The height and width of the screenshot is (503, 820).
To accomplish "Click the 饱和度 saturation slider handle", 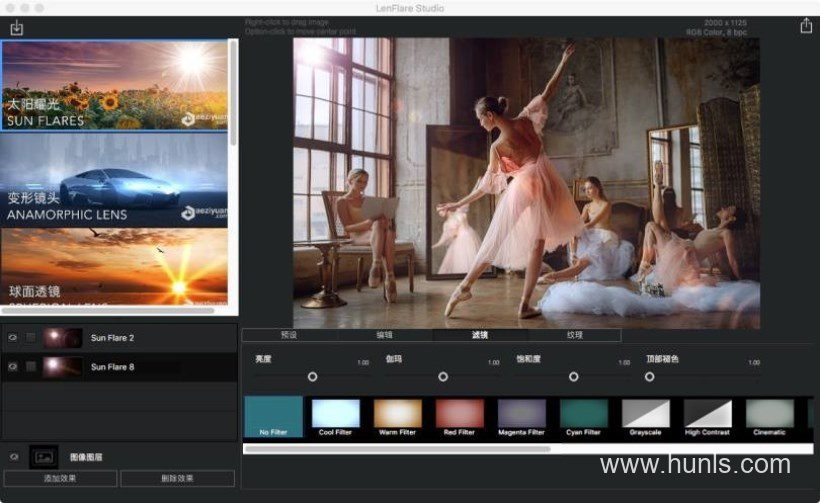I will [x=574, y=376].
